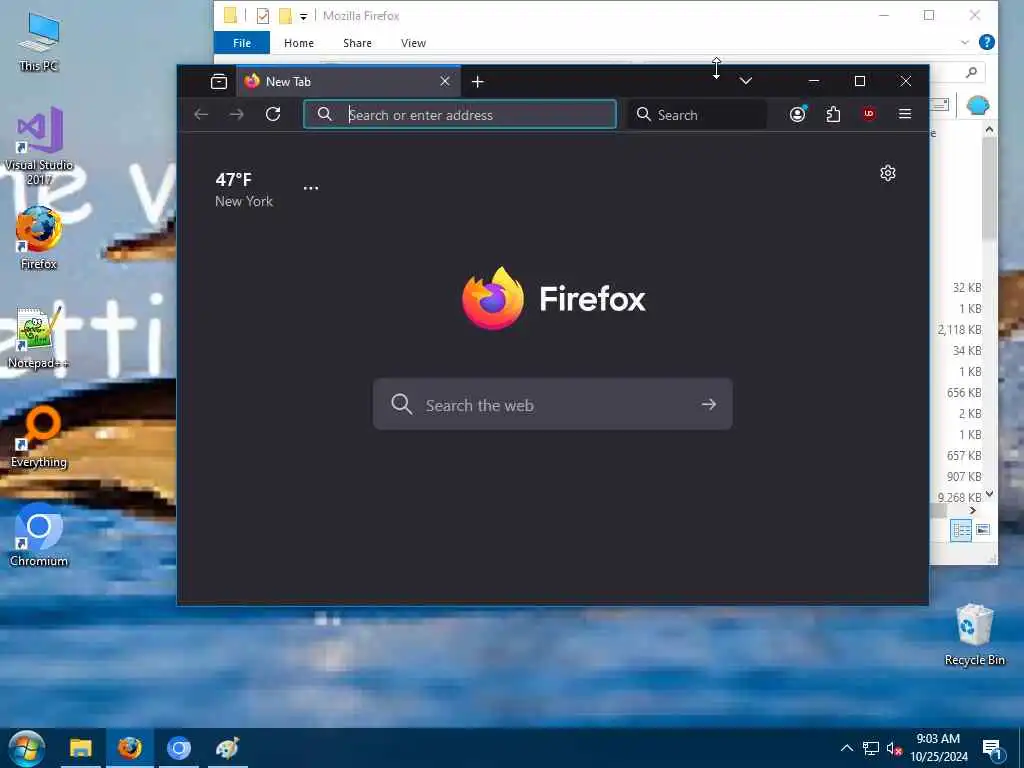Open Explorer Help question mark icon

[x=987, y=42]
